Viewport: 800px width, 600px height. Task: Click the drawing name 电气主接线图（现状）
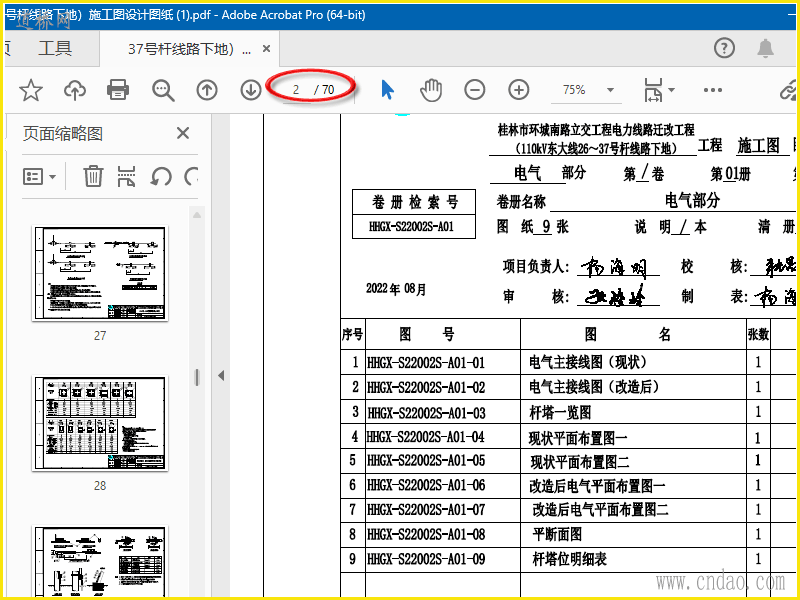click(x=588, y=362)
